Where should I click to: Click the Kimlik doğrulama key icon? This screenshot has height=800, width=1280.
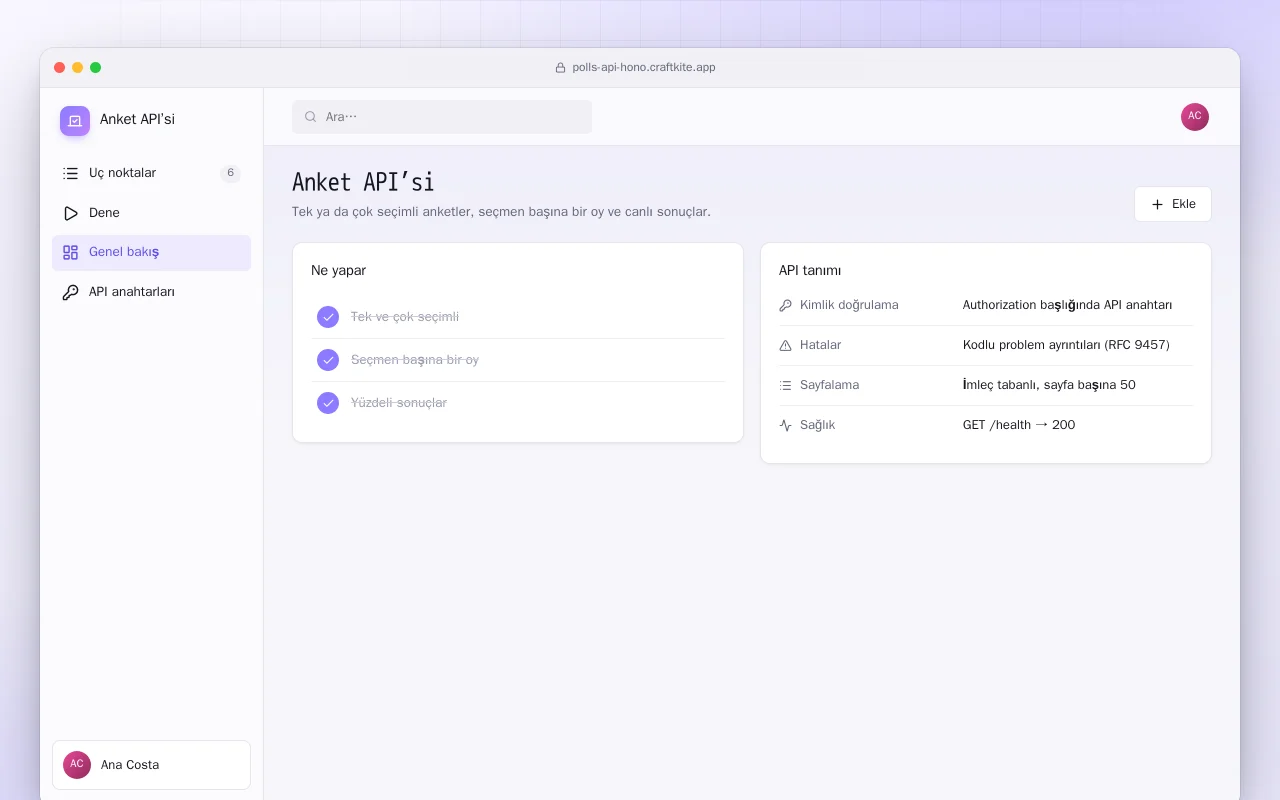coord(785,305)
